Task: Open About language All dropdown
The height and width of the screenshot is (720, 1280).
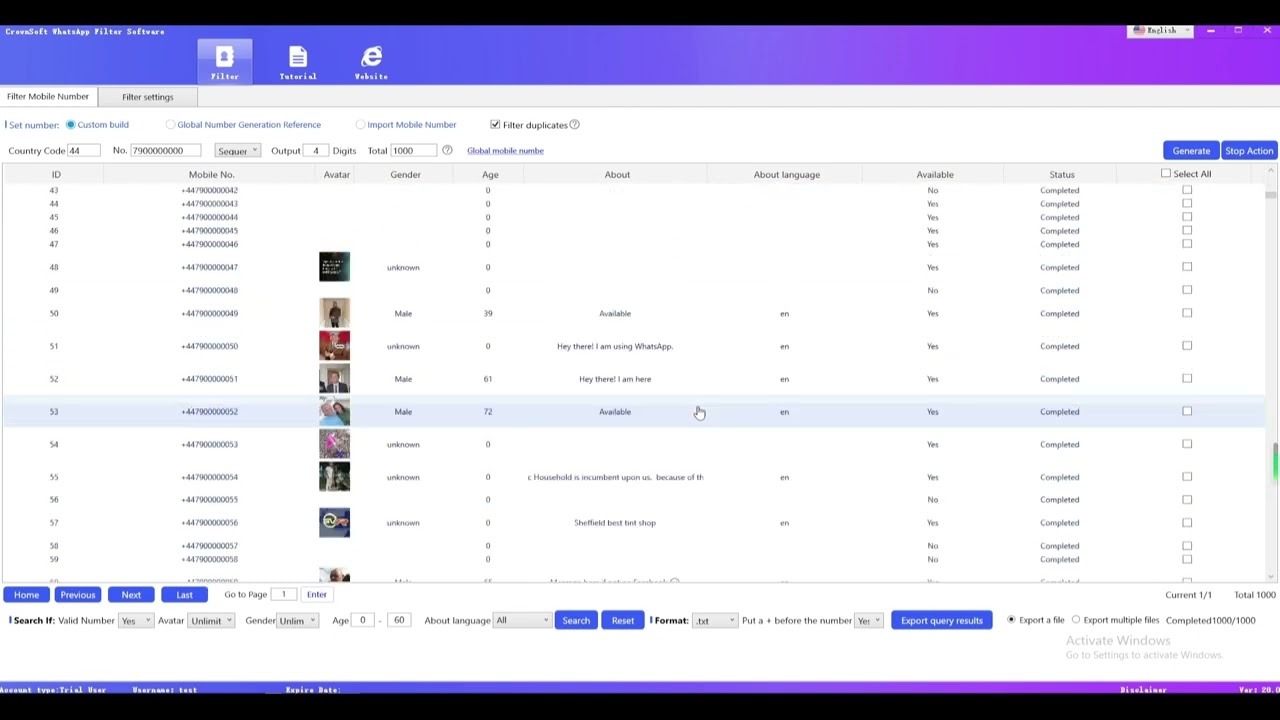Action: (x=522, y=621)
